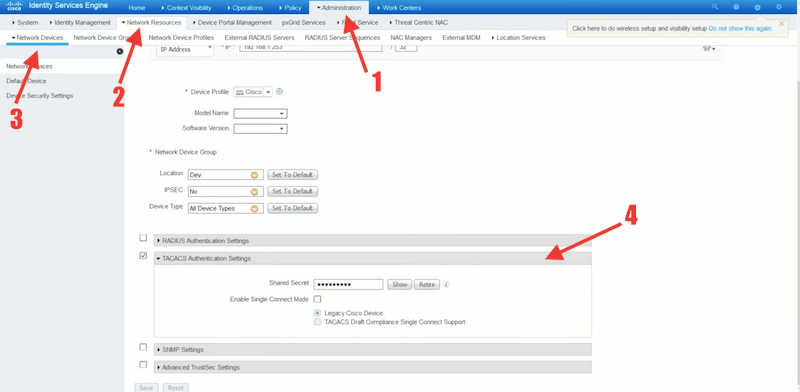The width and height of the screenshot is (800, 392).
Task: Click the Save button
Action: tap(146, 388)
